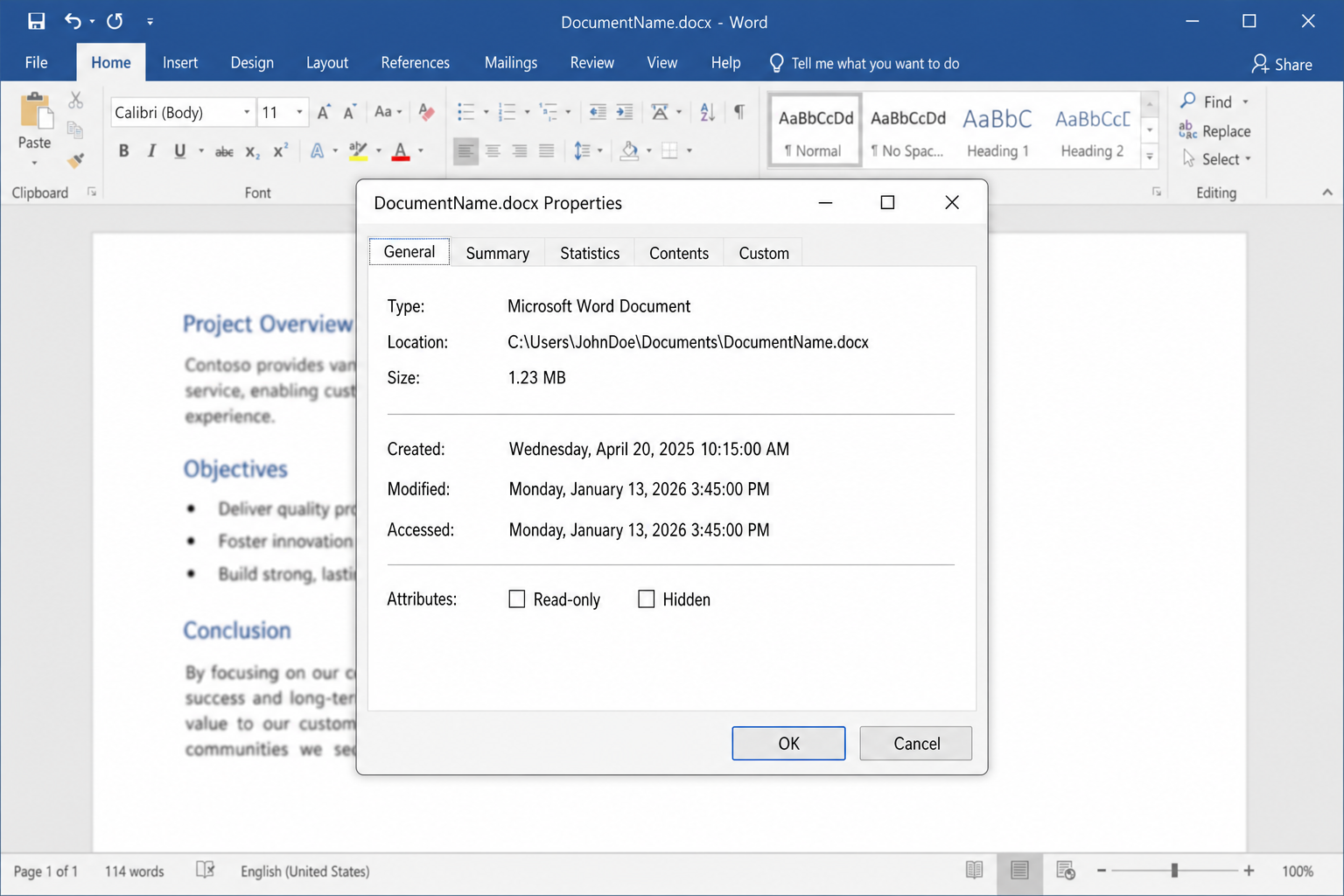Open the Contents tab in Properties dialog

pos(679,253)
